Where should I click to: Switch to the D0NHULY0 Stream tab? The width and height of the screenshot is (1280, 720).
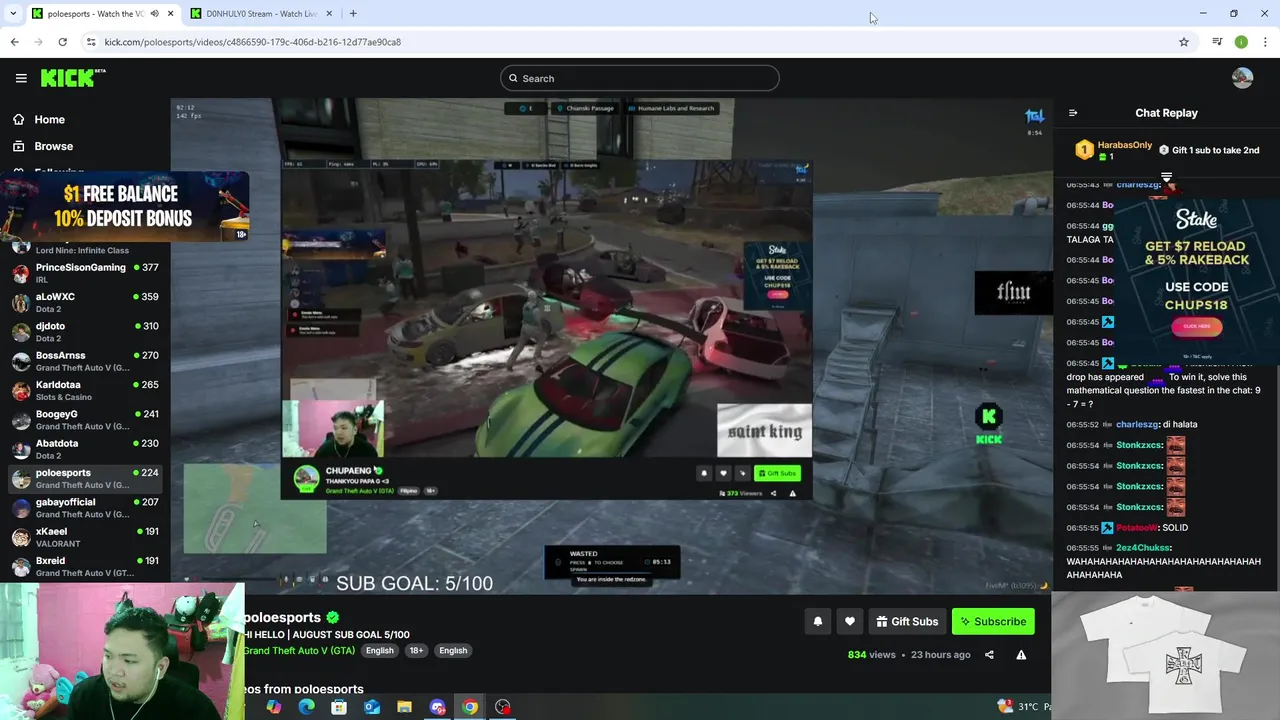(260, 13)
